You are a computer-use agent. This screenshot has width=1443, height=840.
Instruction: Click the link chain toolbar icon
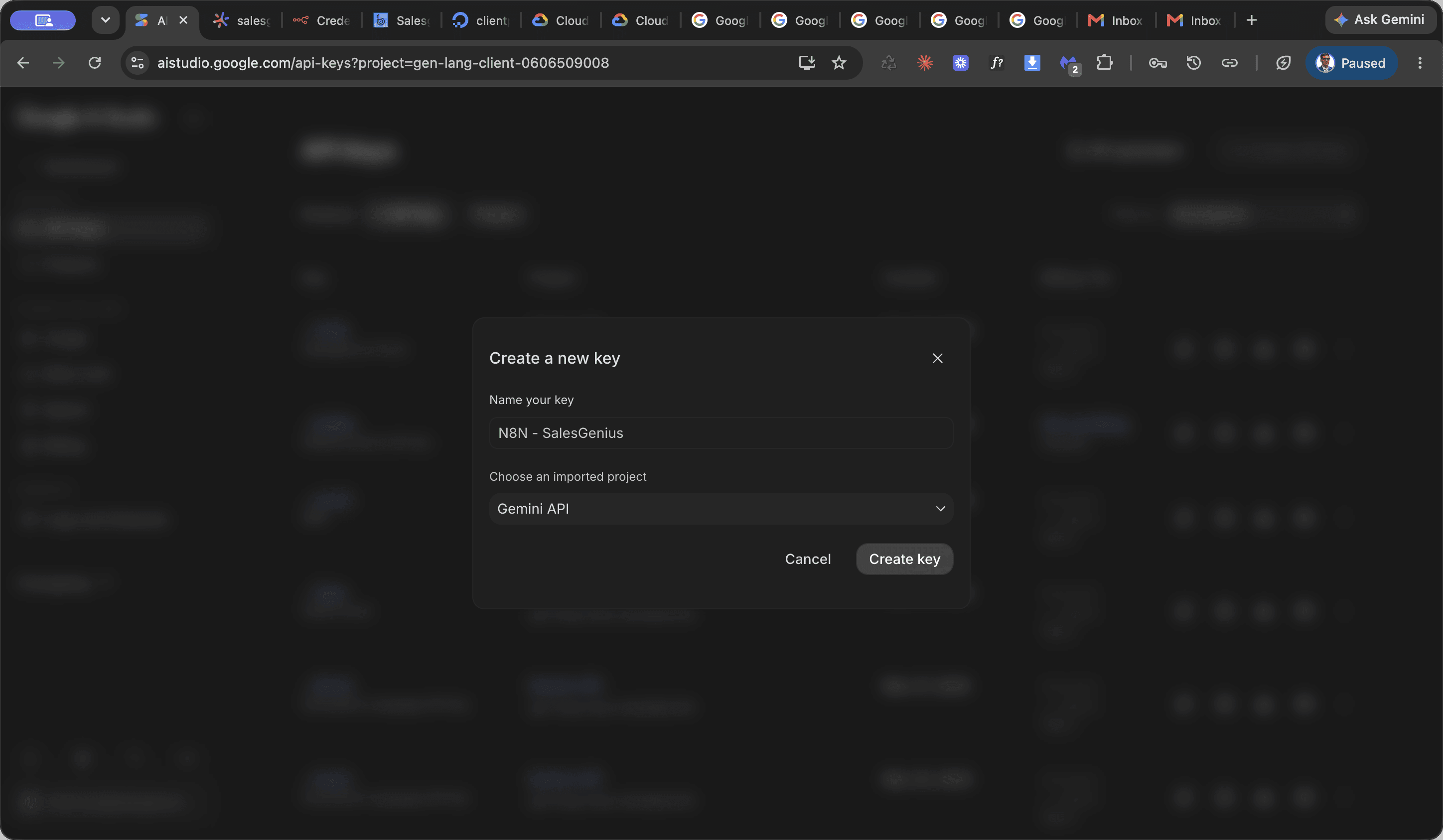pos(1229,63)
